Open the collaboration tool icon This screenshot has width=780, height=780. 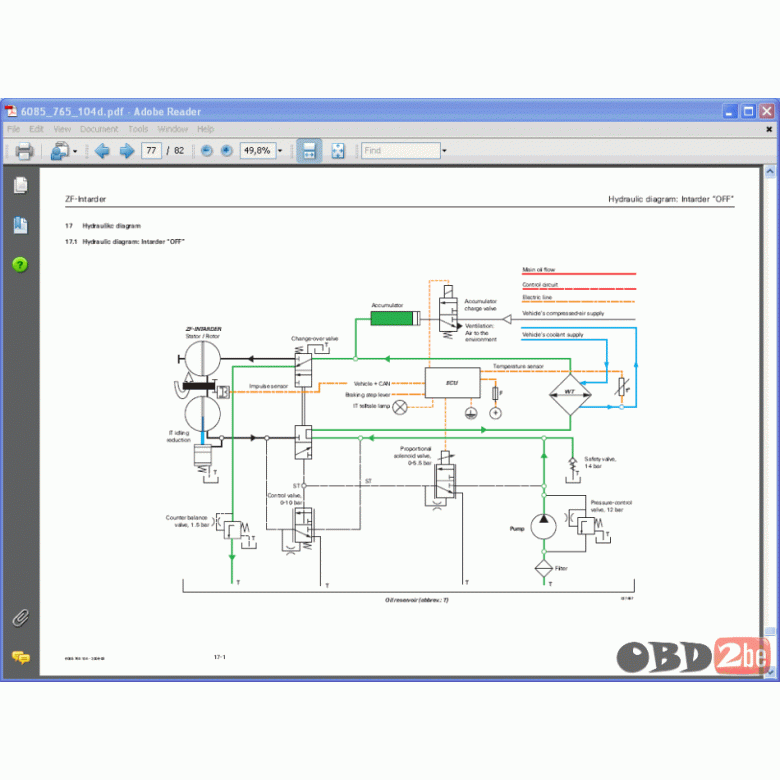60,150
